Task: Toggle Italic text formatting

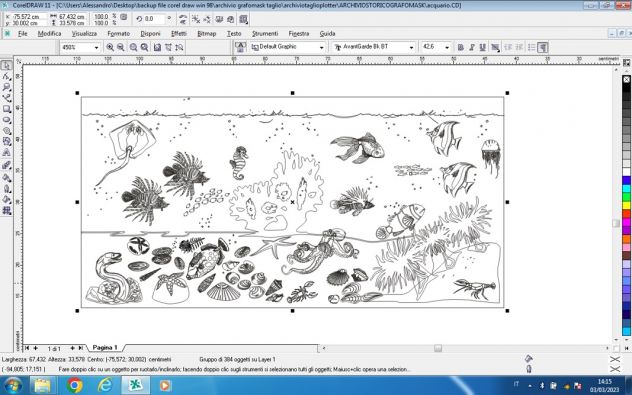Action: tap(472, 48)
